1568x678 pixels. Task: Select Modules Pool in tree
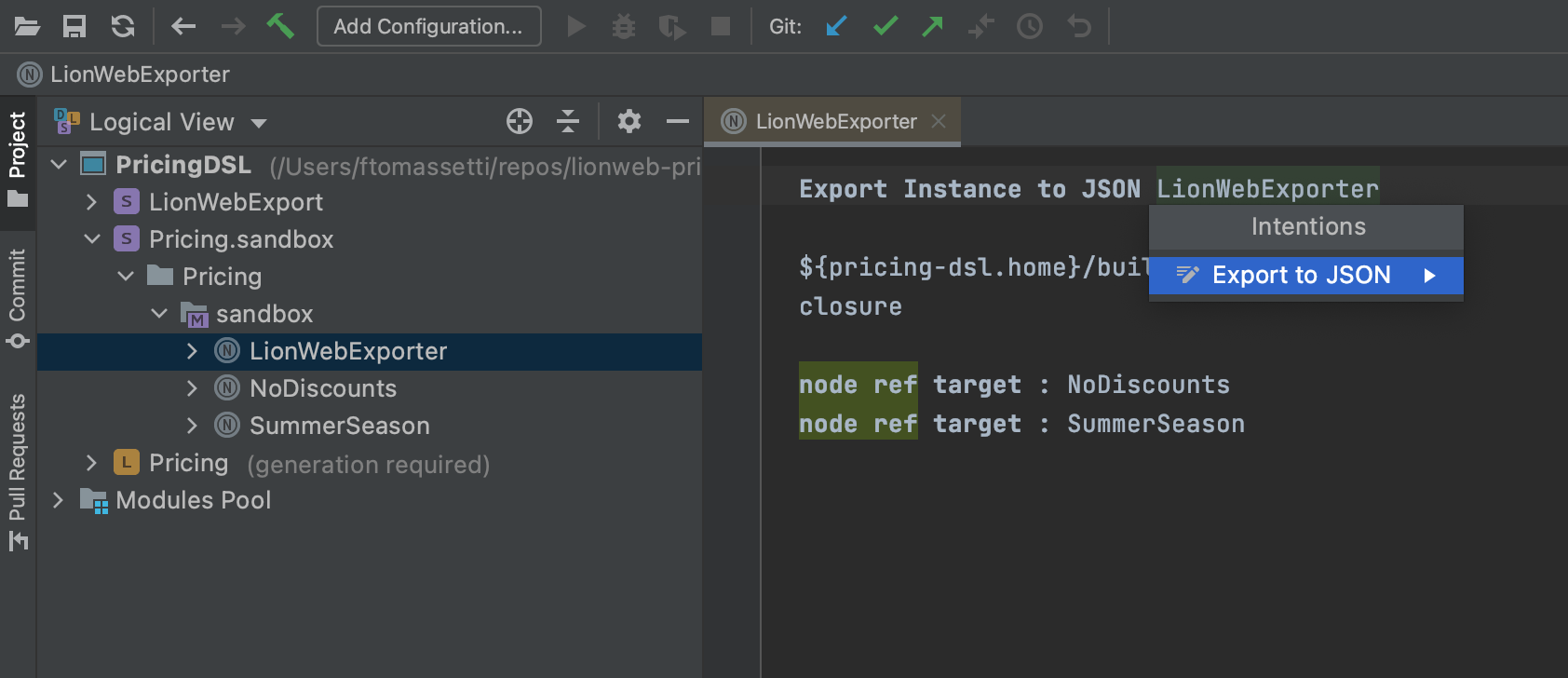point(194,500)
